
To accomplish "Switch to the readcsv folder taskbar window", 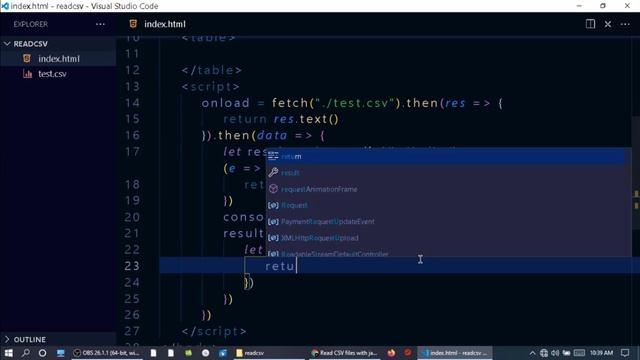I will (x=269, y=353).
